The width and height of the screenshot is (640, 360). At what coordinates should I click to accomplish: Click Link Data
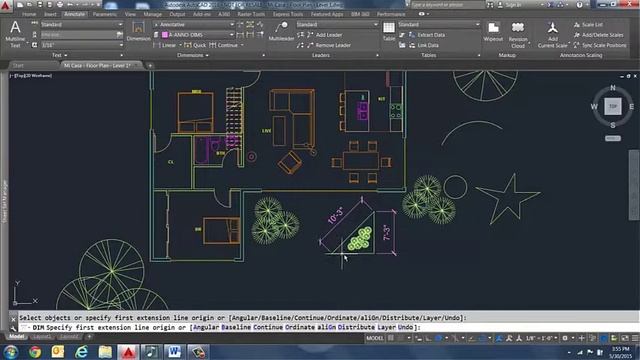click(x=423, y=45)
